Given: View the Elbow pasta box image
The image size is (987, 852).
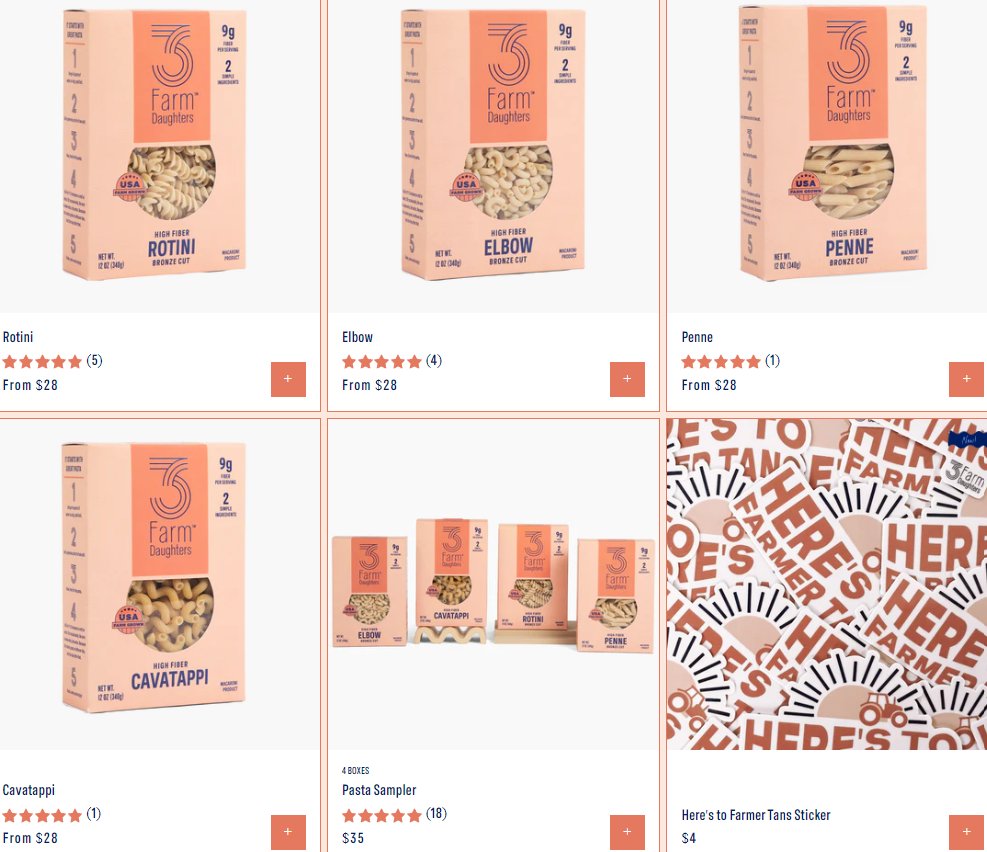Looking at the screenshot, I should tap(494, 156).
